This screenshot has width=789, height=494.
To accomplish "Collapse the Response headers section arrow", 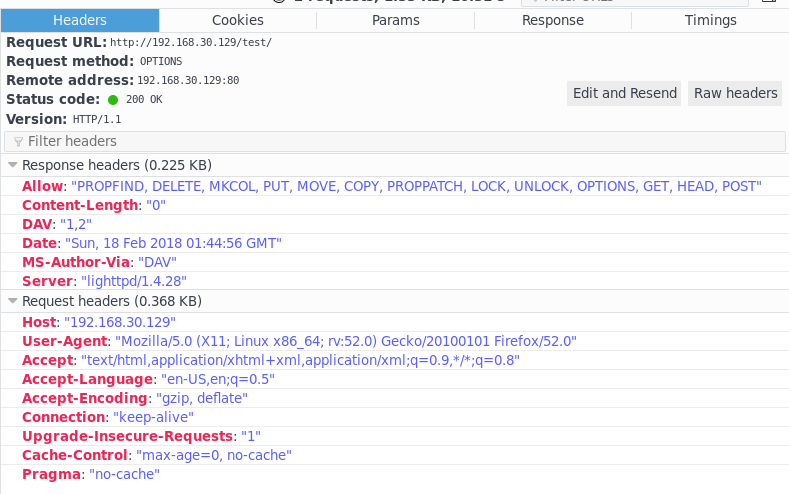I will click(x=12, y=165).
